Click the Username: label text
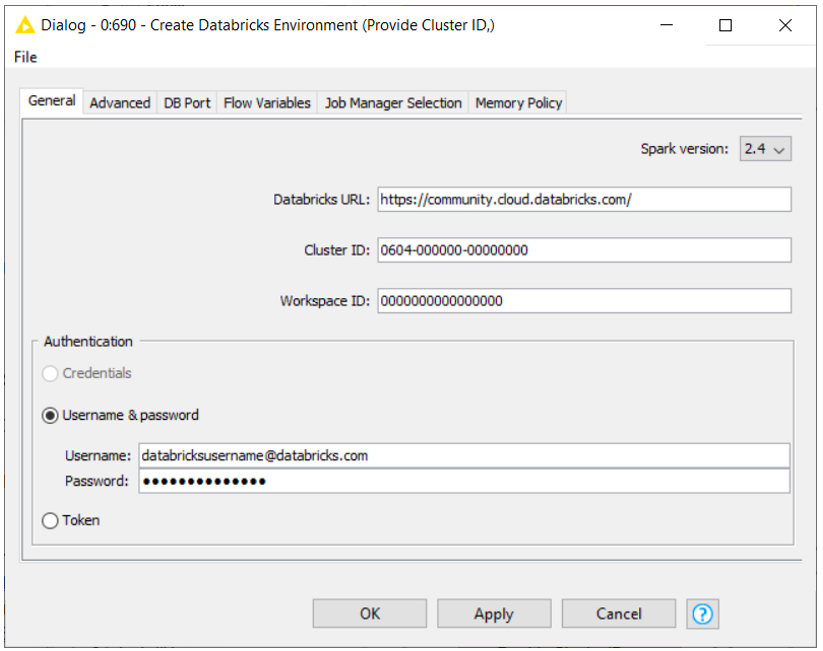 pyautogui.click(x=98, y=456)
